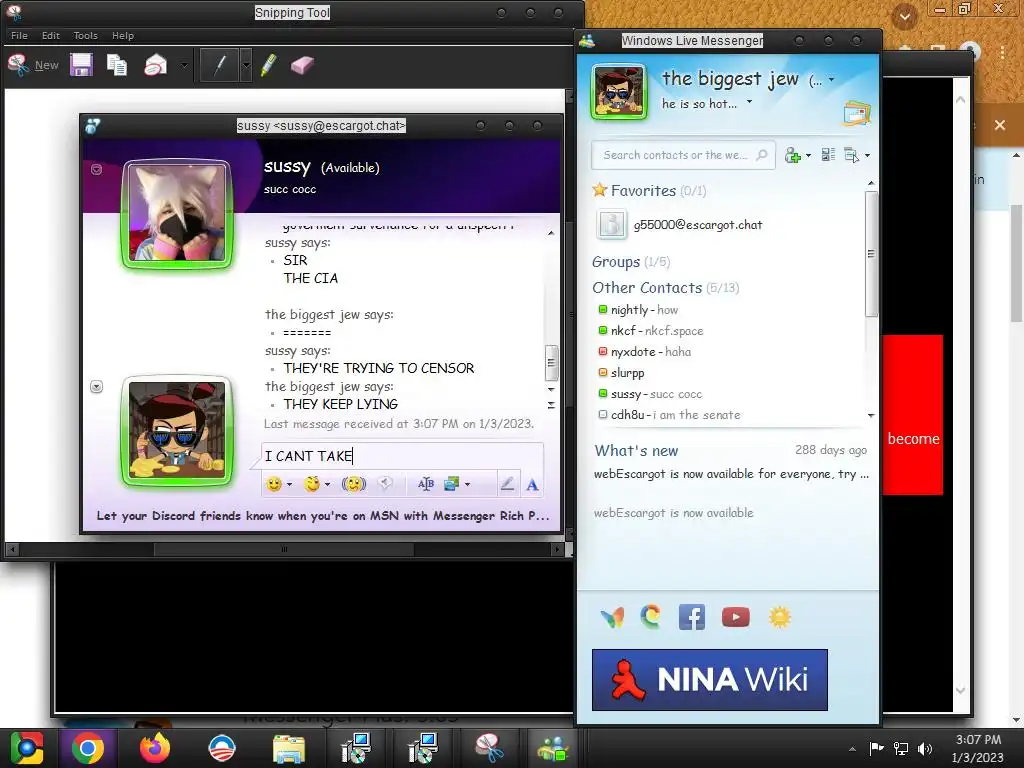Open the personal message dropdown arrow
Screen dimensions: 1024x768
pyautogui.click(x=749, y=102)
